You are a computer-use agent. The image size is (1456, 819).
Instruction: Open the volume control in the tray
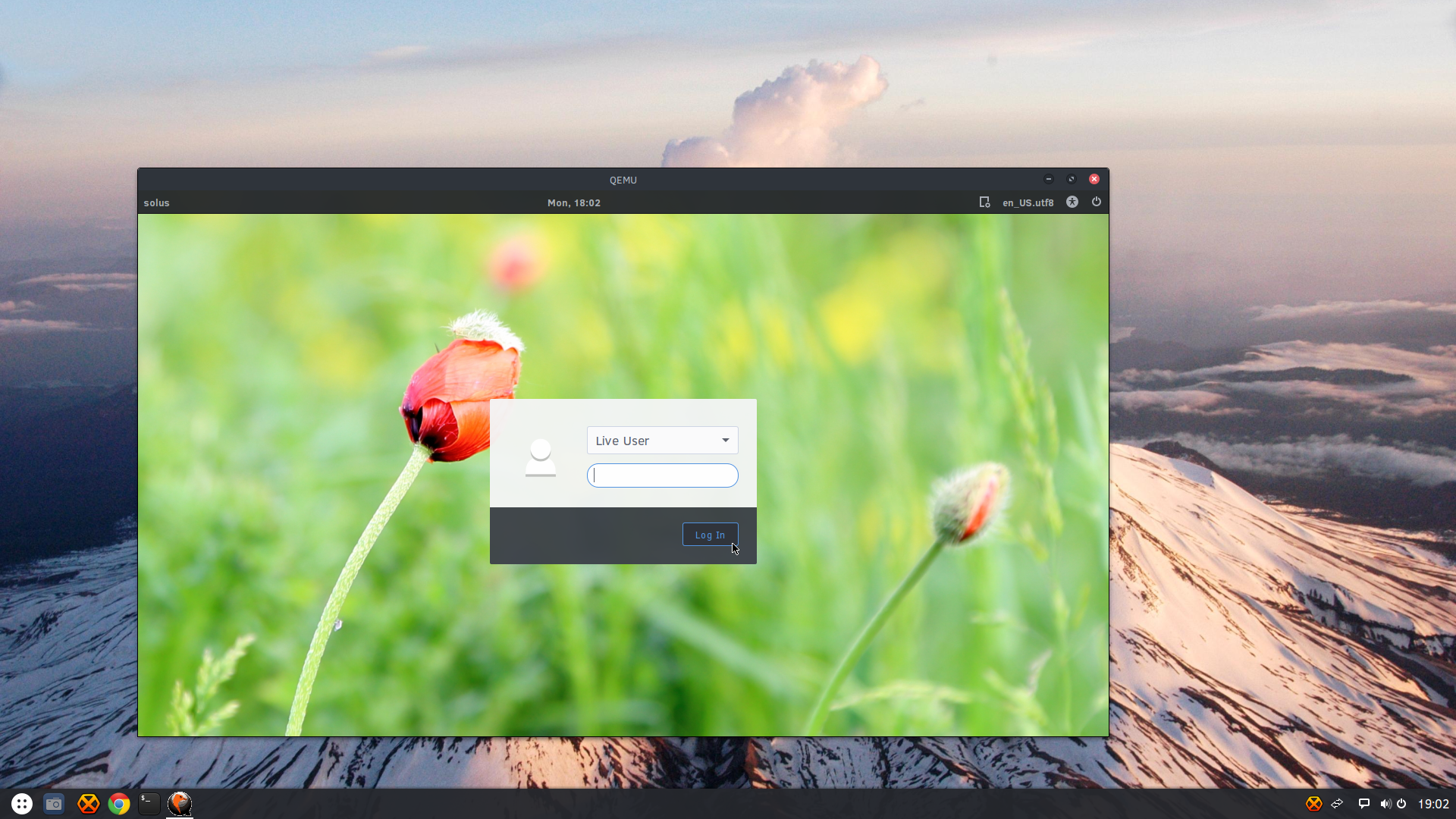1385,804
